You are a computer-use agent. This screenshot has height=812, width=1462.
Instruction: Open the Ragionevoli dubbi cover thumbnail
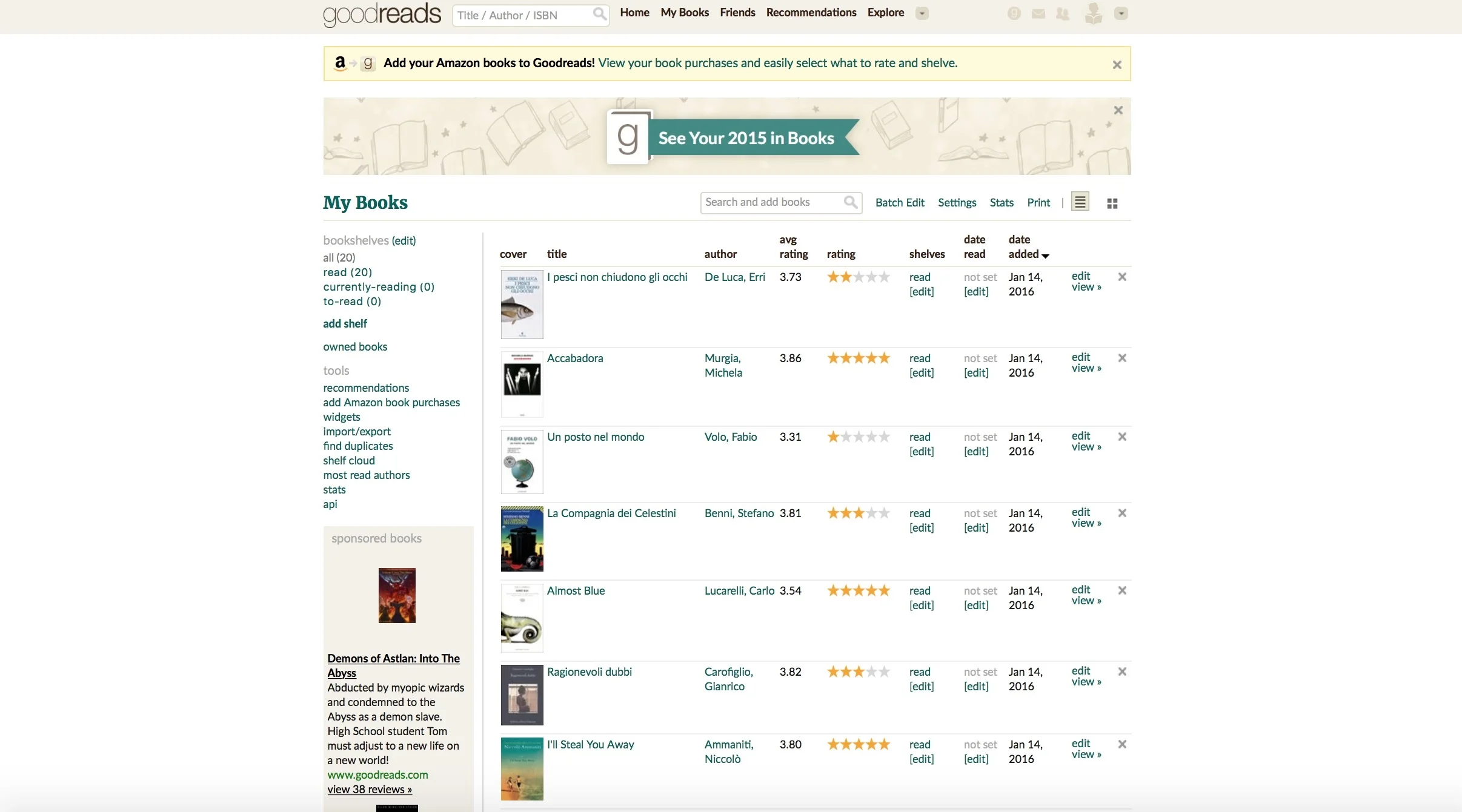[x=522, y=695]
